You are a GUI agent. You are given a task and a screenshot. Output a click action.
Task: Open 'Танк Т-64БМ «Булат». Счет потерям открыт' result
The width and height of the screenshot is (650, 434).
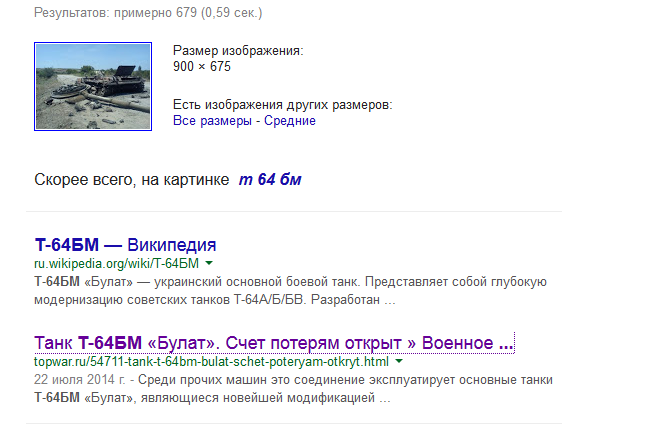pyautogui.click(x=274, y=343)
